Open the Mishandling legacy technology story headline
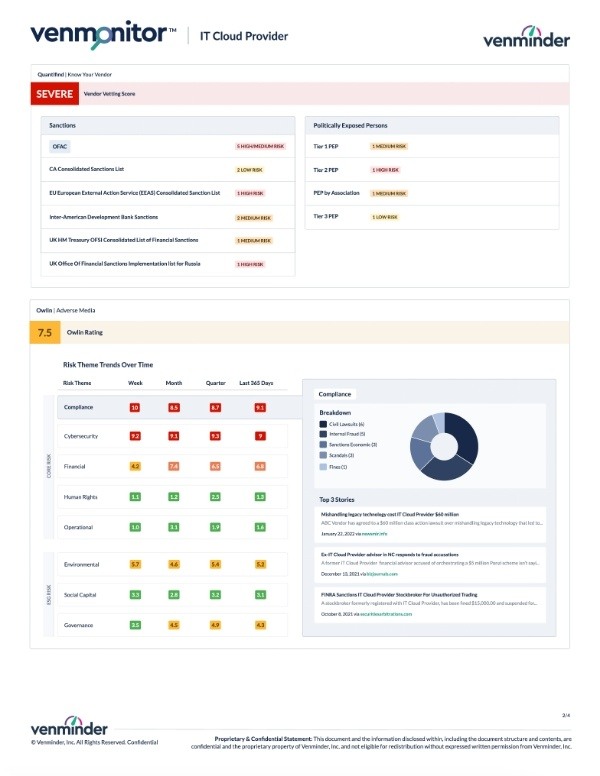This screenshot has height=776, width=600. pos(388,513)
